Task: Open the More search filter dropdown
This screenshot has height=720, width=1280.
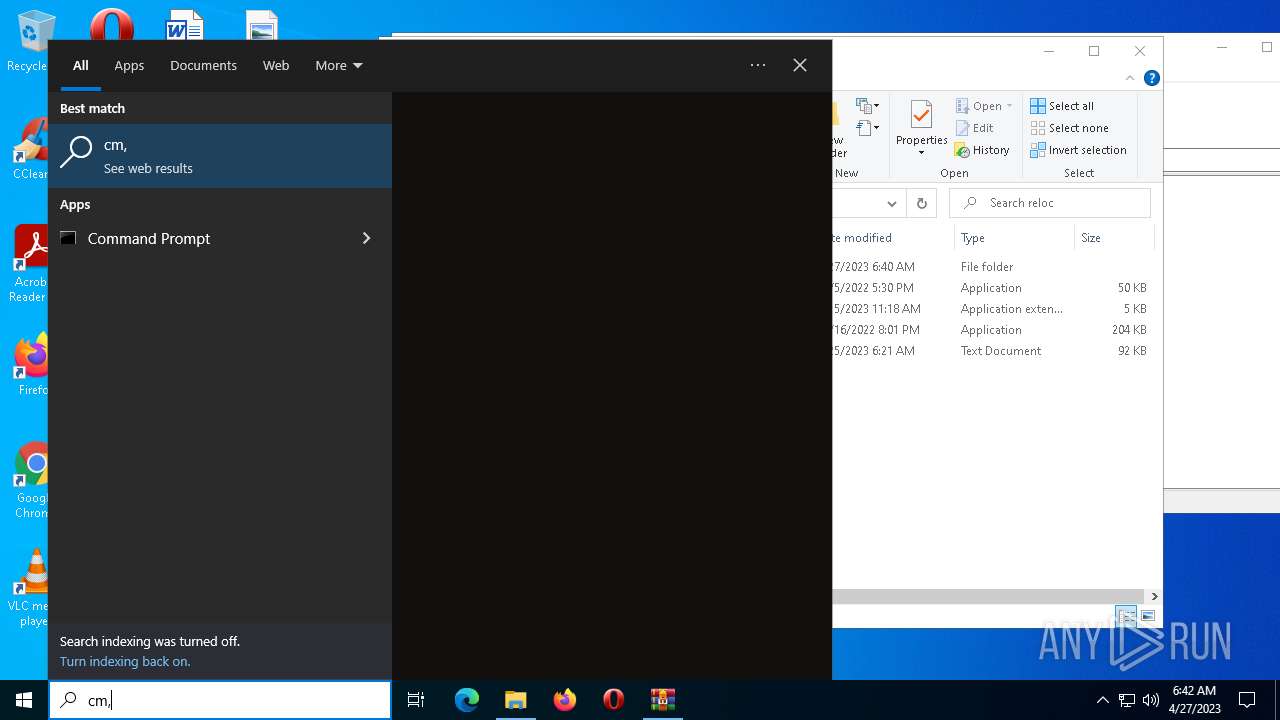Action: pos(338,65)
